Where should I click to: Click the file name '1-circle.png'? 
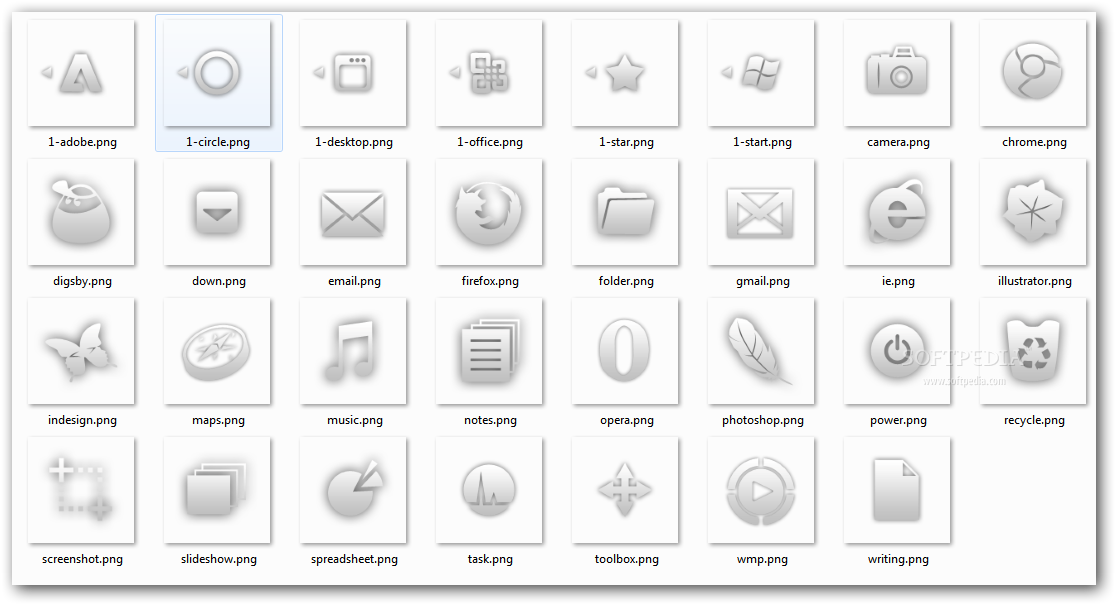point(218,142)
